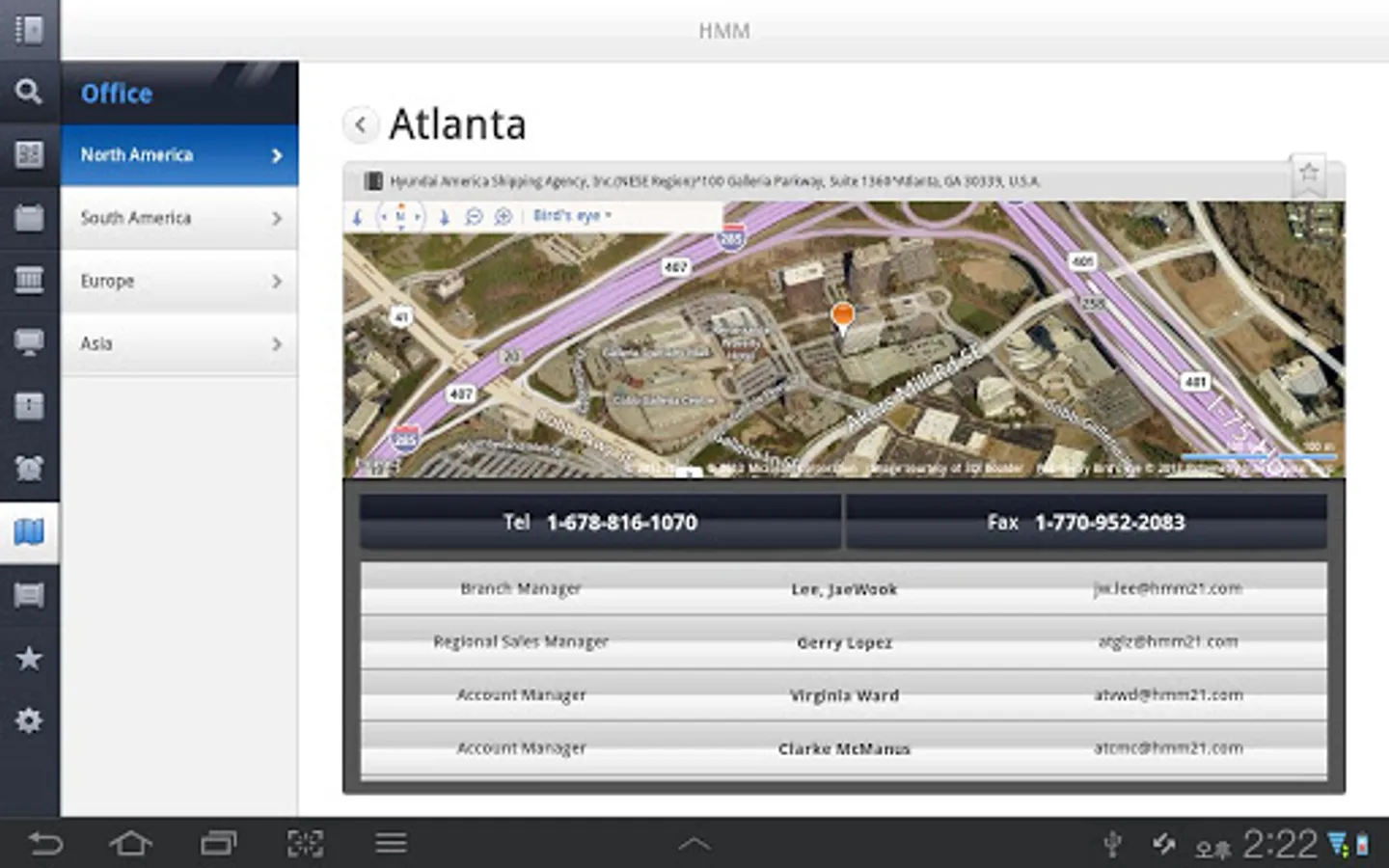Viewport: 1389px width, 868px height.
Task: Open the alarm clock icon in sidebar
Action: tap(29, 468)
